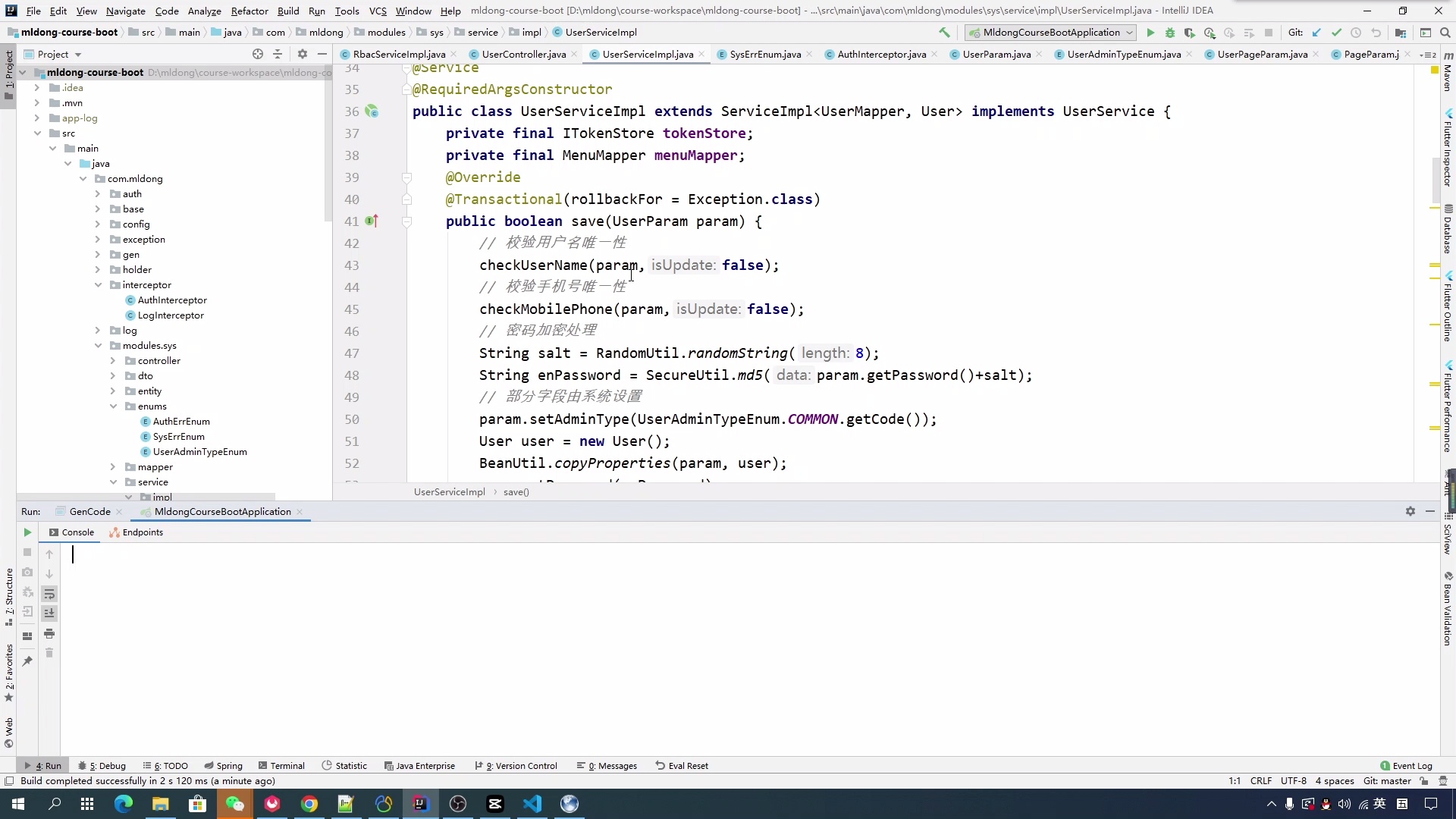Open the Terminal tool window button

tap(281, 766)
